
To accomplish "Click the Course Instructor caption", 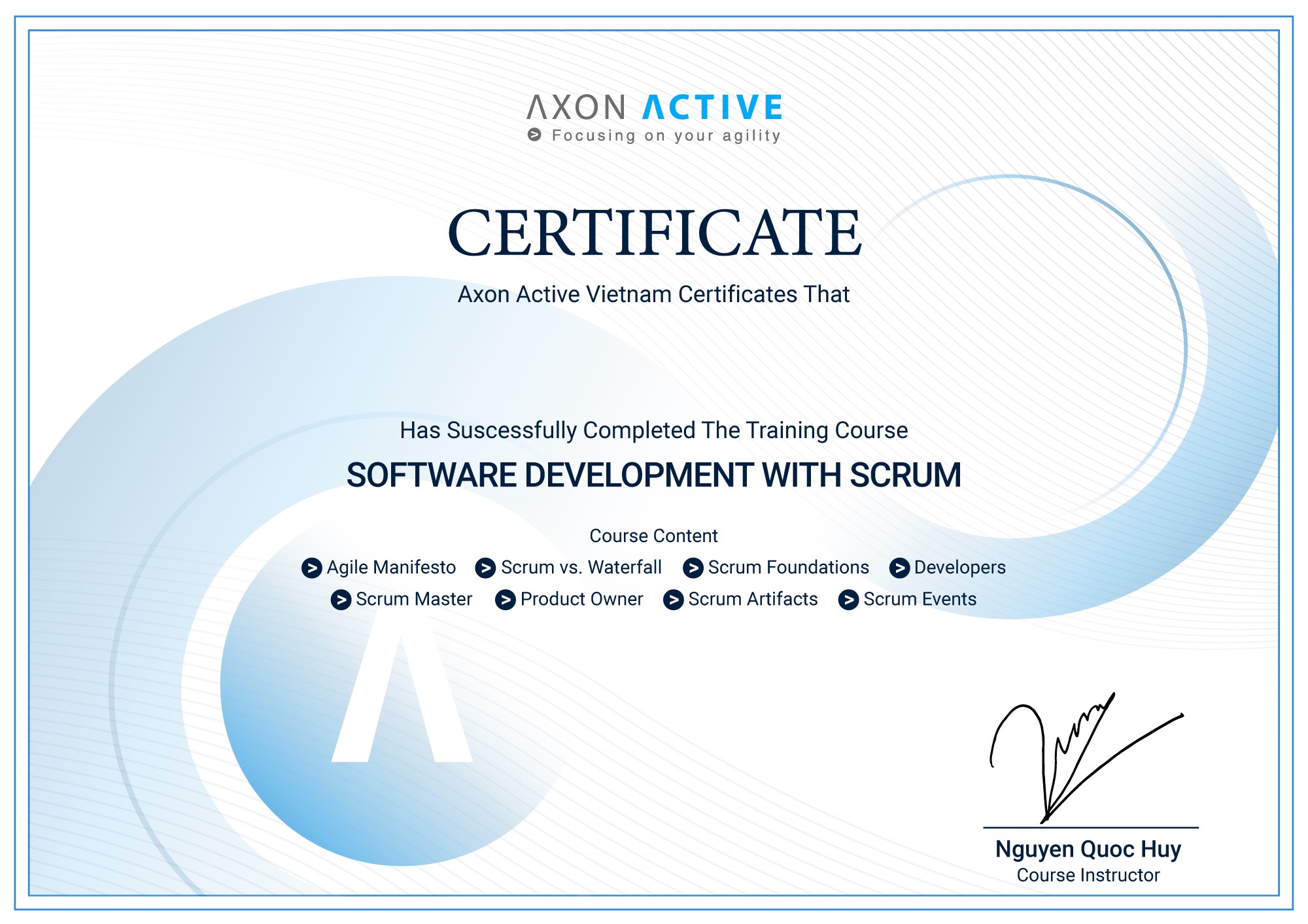I will pos(1088,875).
